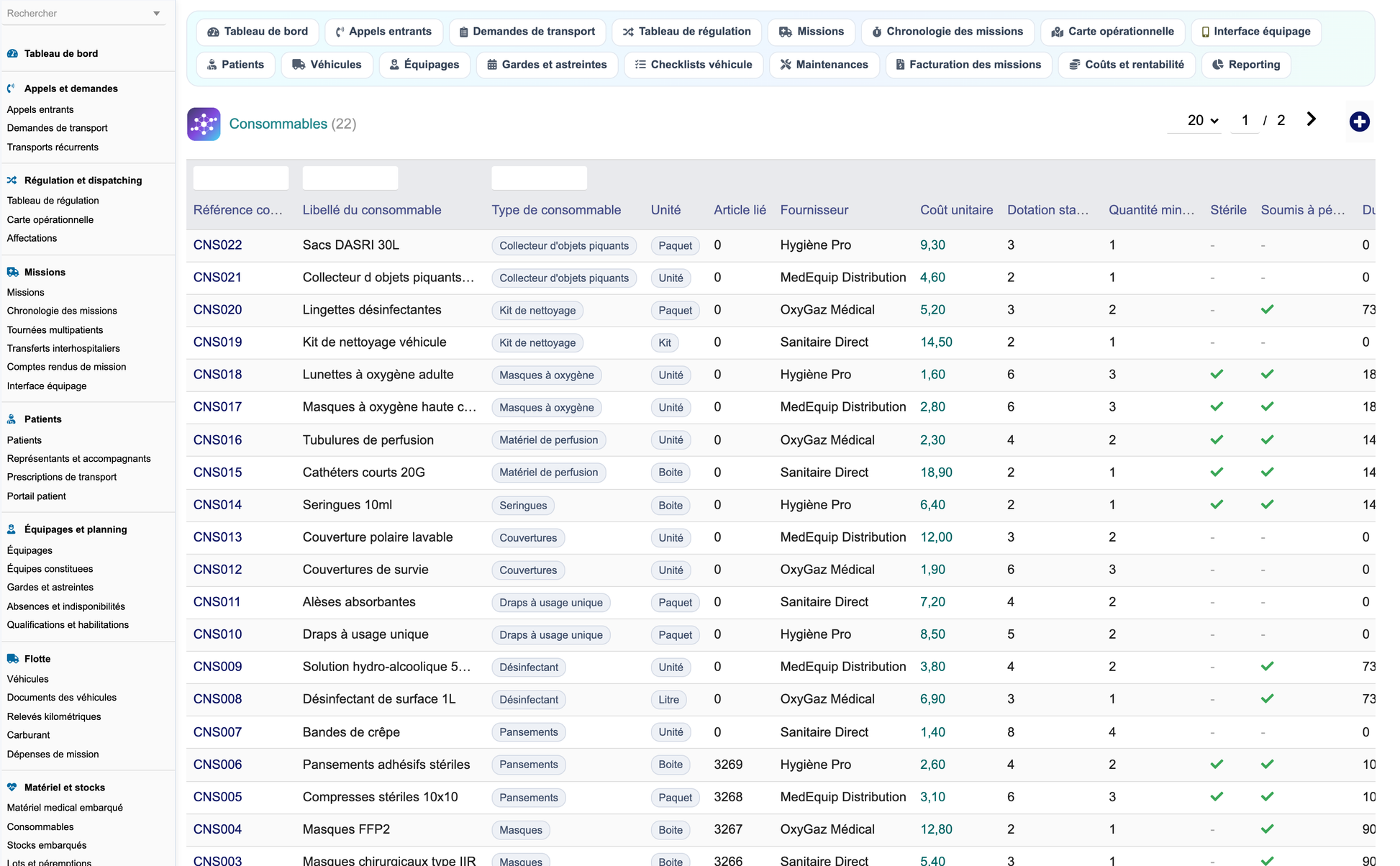Click the Tableau de bord sidebar gauge icon

click(12, 53)
